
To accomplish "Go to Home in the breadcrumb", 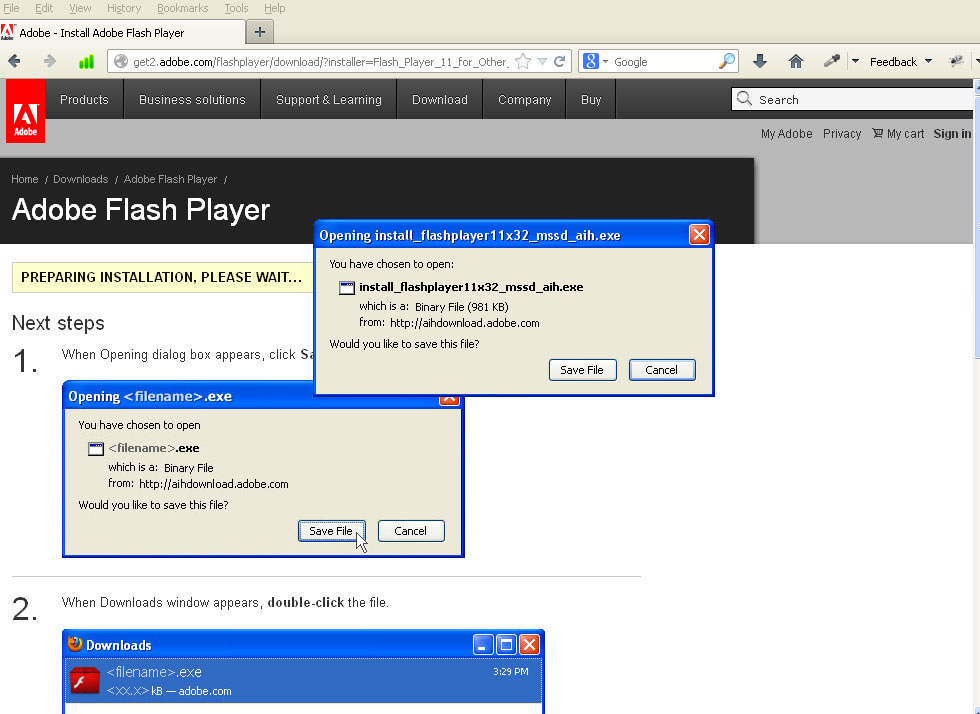I will pos(25,179).
